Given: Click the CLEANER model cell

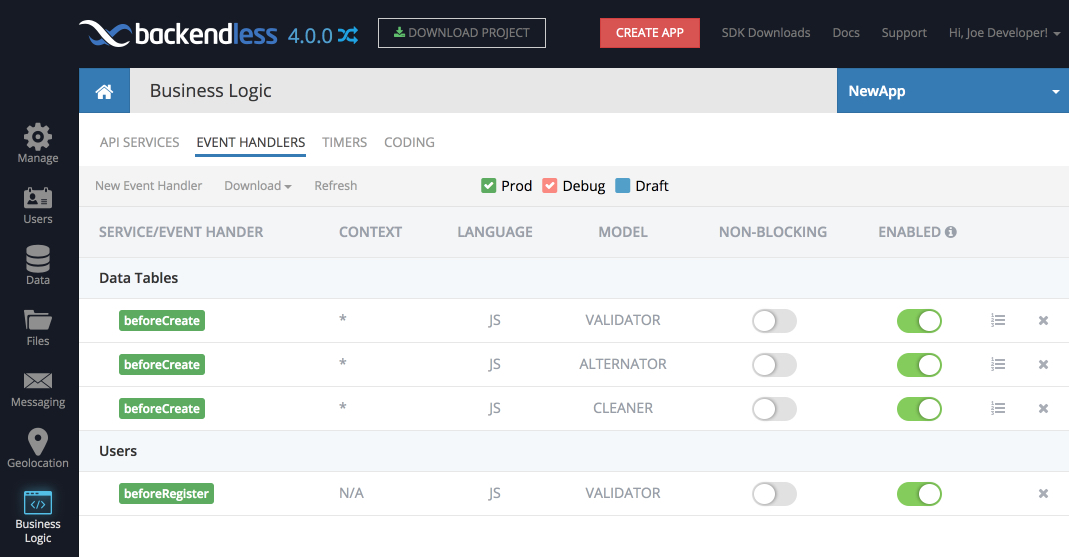Looking at the screenshot, I should [622, 408].
